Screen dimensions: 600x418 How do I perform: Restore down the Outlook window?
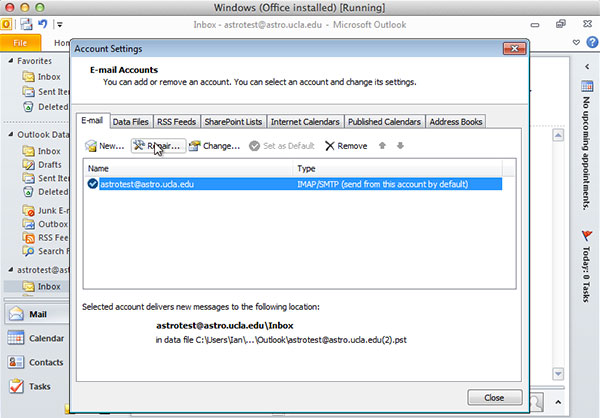(561, 24)
